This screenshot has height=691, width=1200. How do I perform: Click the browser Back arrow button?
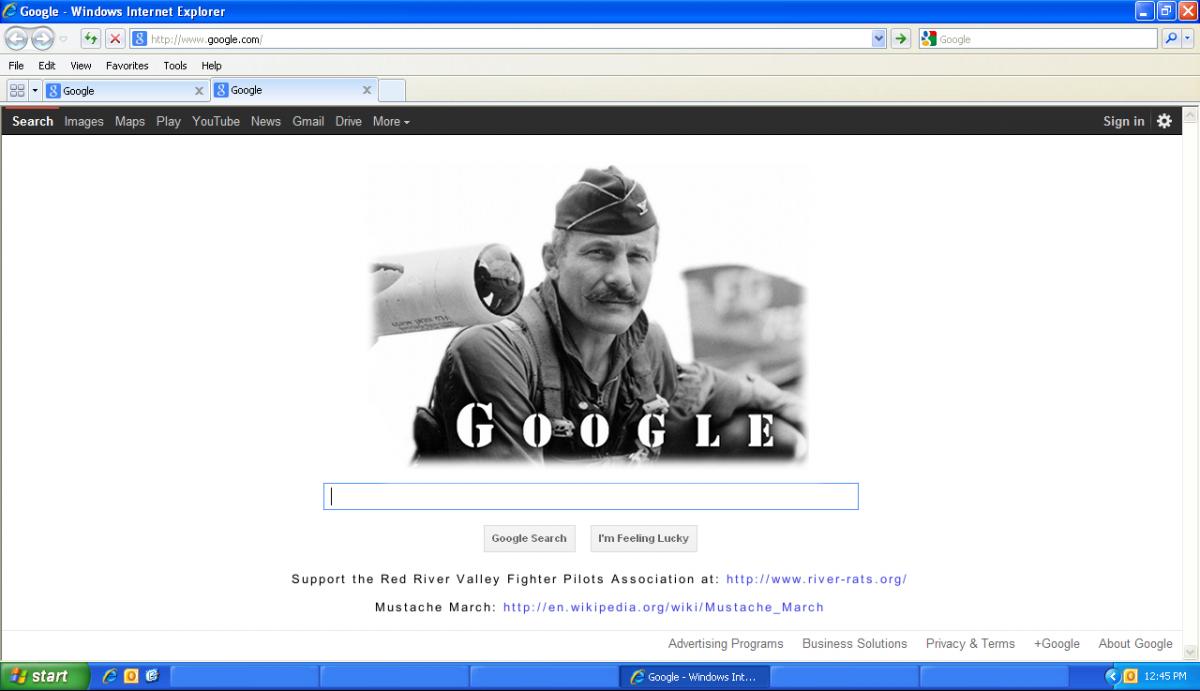[x=16, y=39]
